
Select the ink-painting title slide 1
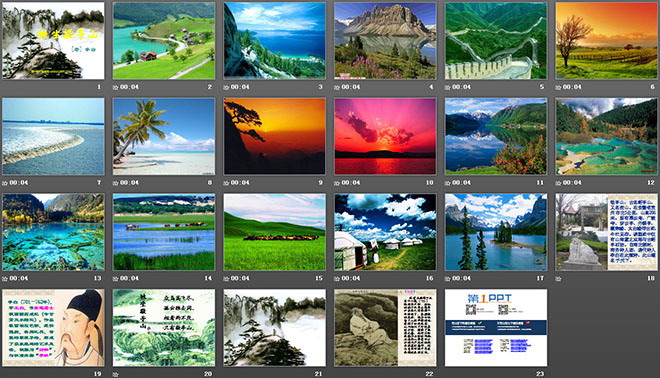[53, 40]
